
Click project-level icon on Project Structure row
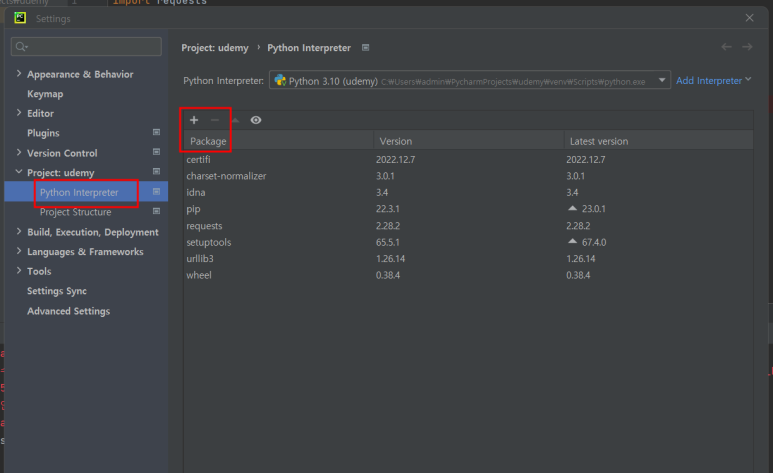point(156,211)
